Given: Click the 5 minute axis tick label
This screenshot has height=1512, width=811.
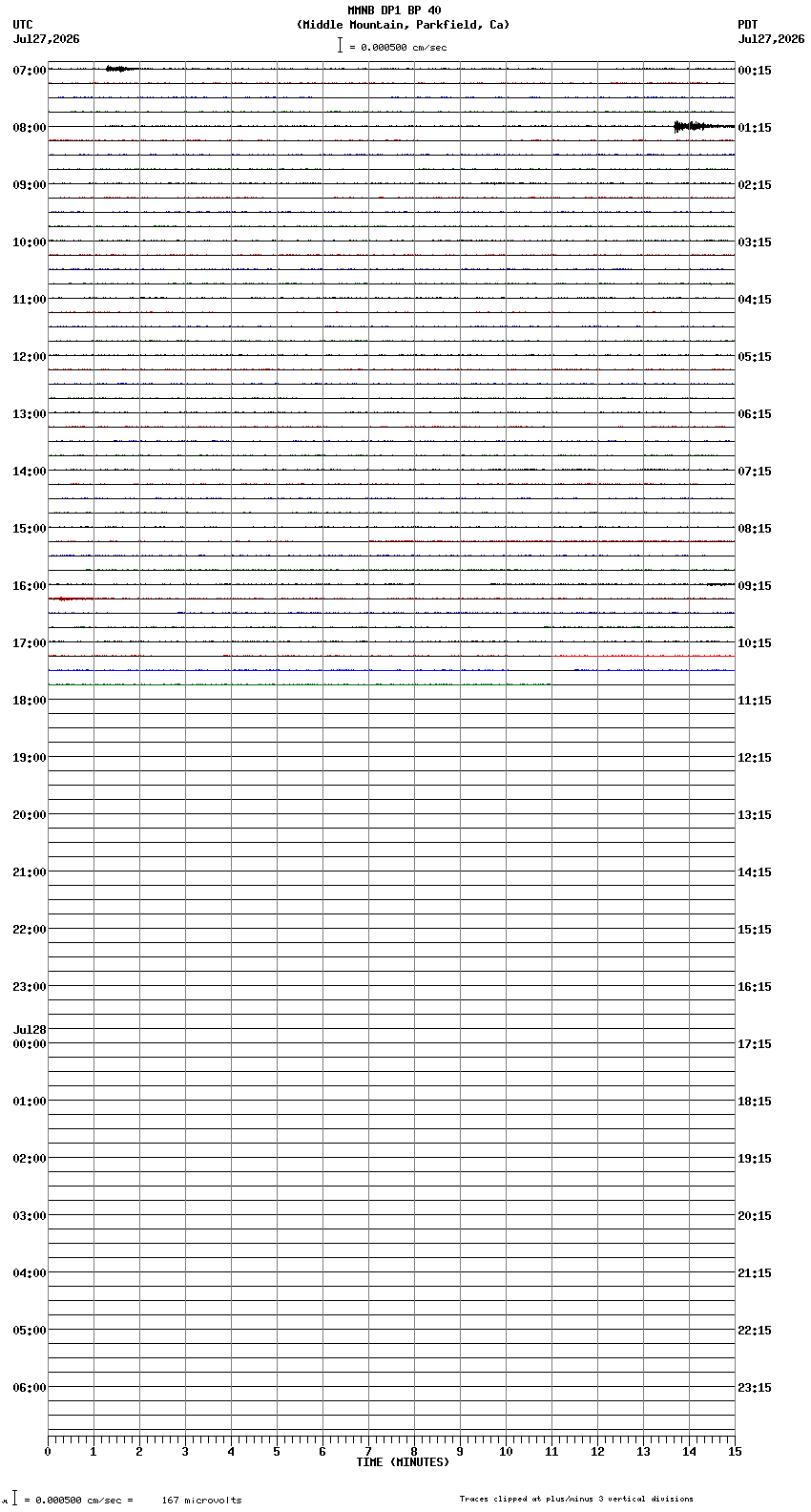Looking at the screenshot, I should pyautogui.click(x=277, y=1452).
